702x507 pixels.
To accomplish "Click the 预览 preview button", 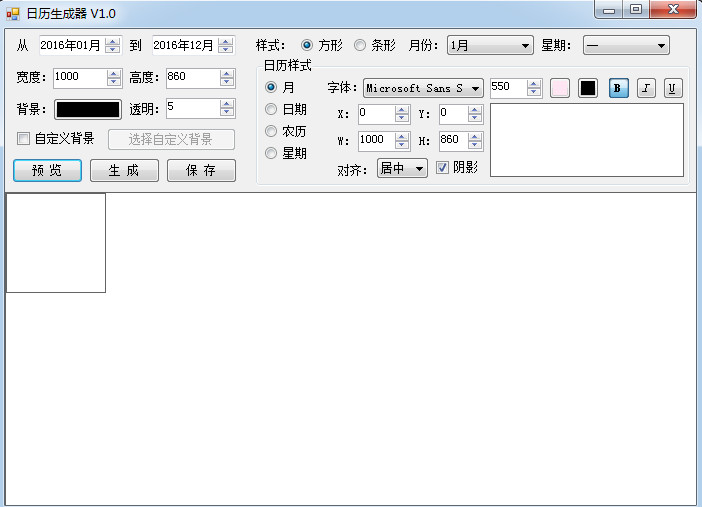I will [47, 171].
